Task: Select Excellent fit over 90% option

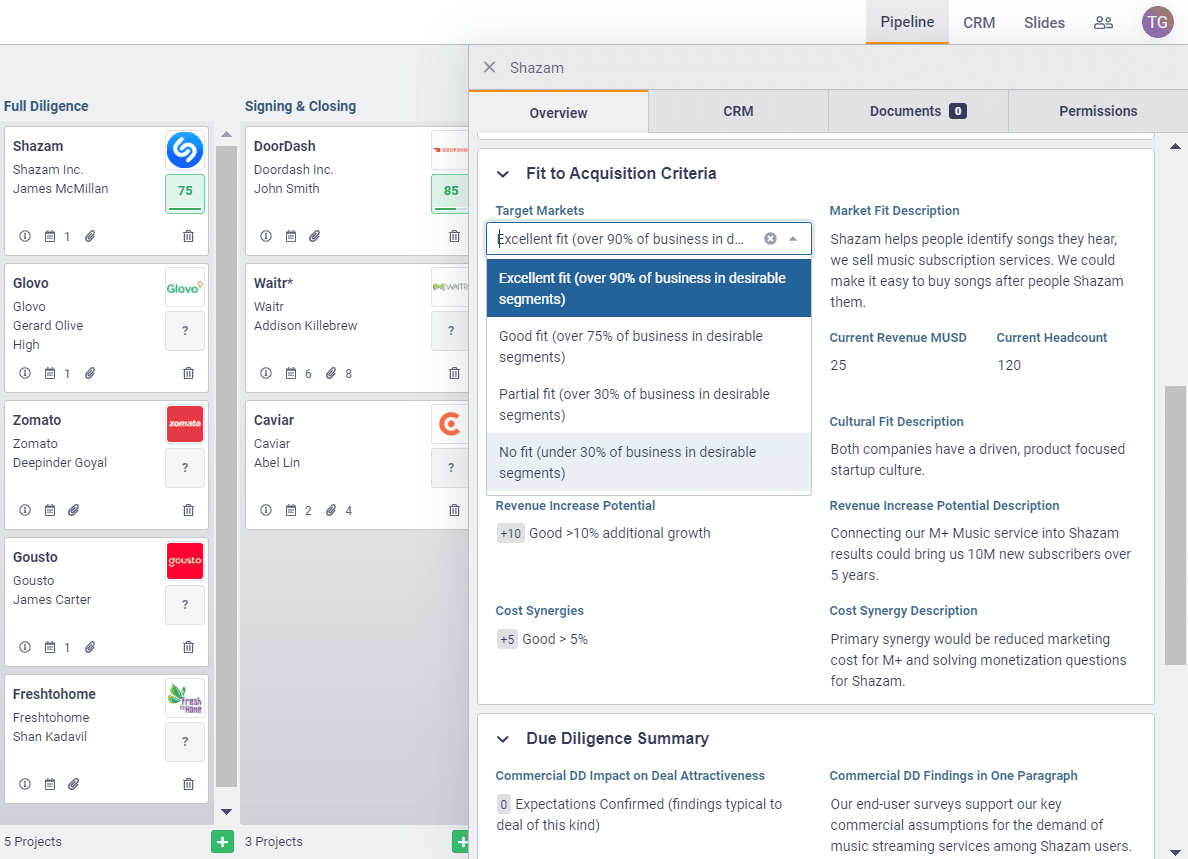Action: (649, 289)
